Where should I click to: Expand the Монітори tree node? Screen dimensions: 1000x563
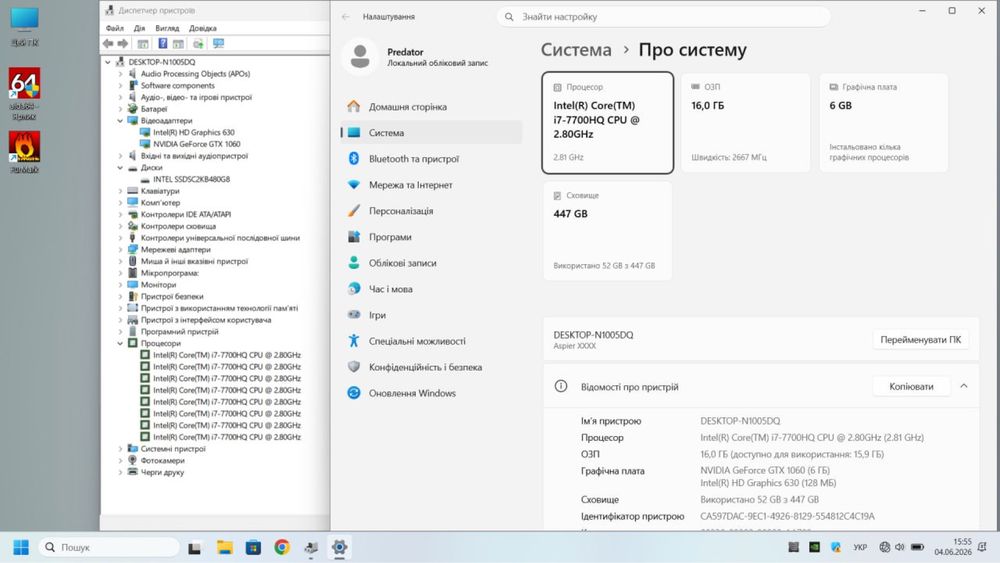tap(120, 284)
